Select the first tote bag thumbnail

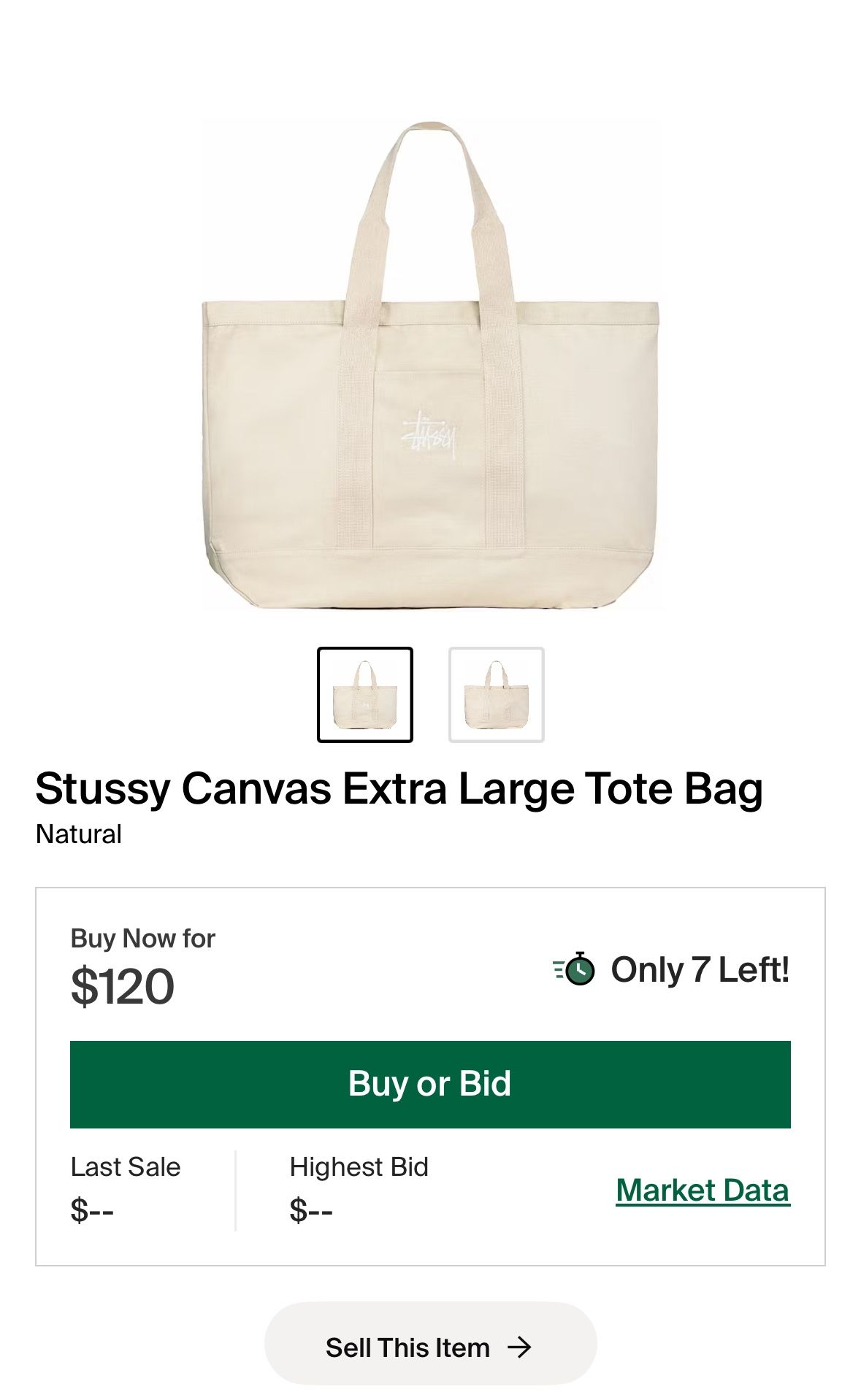point(365,695)
